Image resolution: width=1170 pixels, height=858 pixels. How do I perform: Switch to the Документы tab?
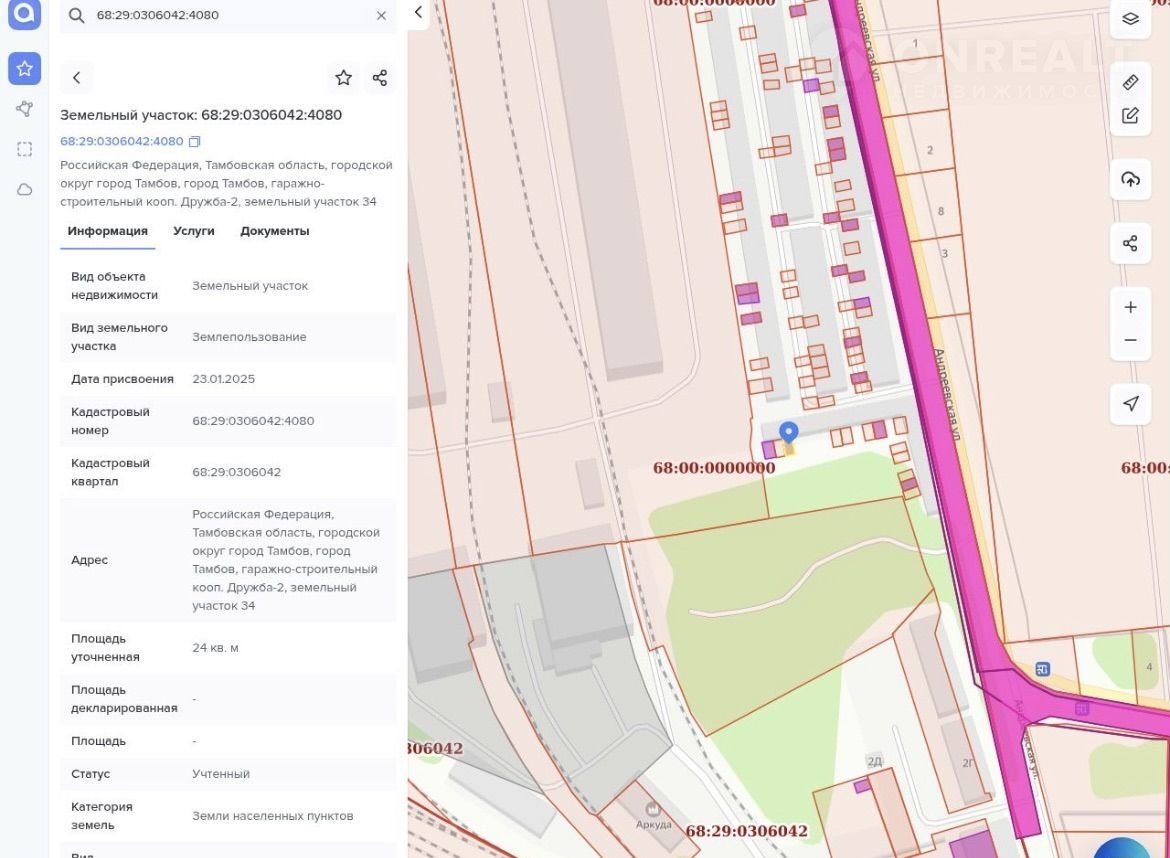274,231
